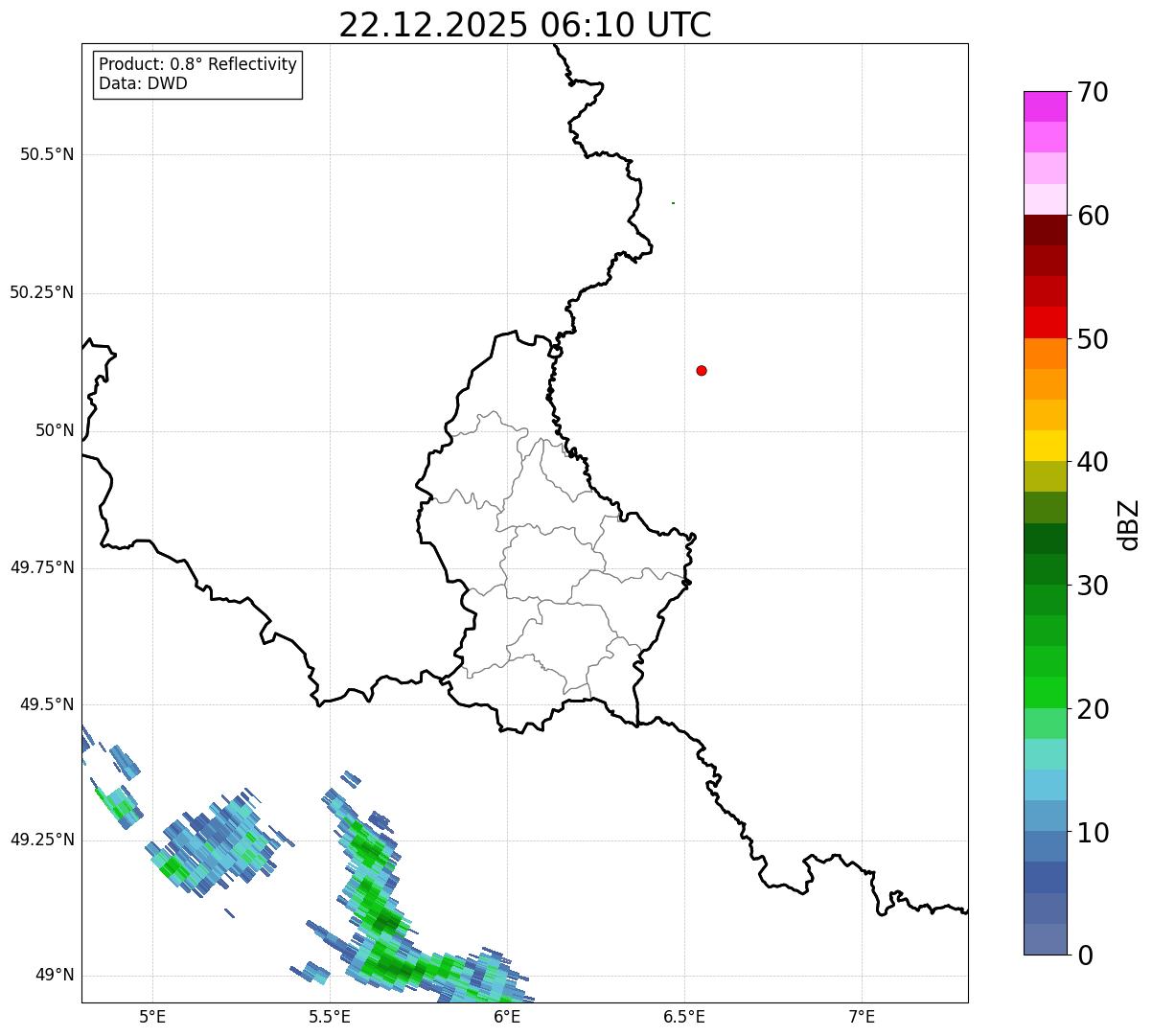Click the plot title '22.12.2025 06:10 UTC'
Image resolution: width=1152 pixels, height=1036 pixels.
pos(525,25)
